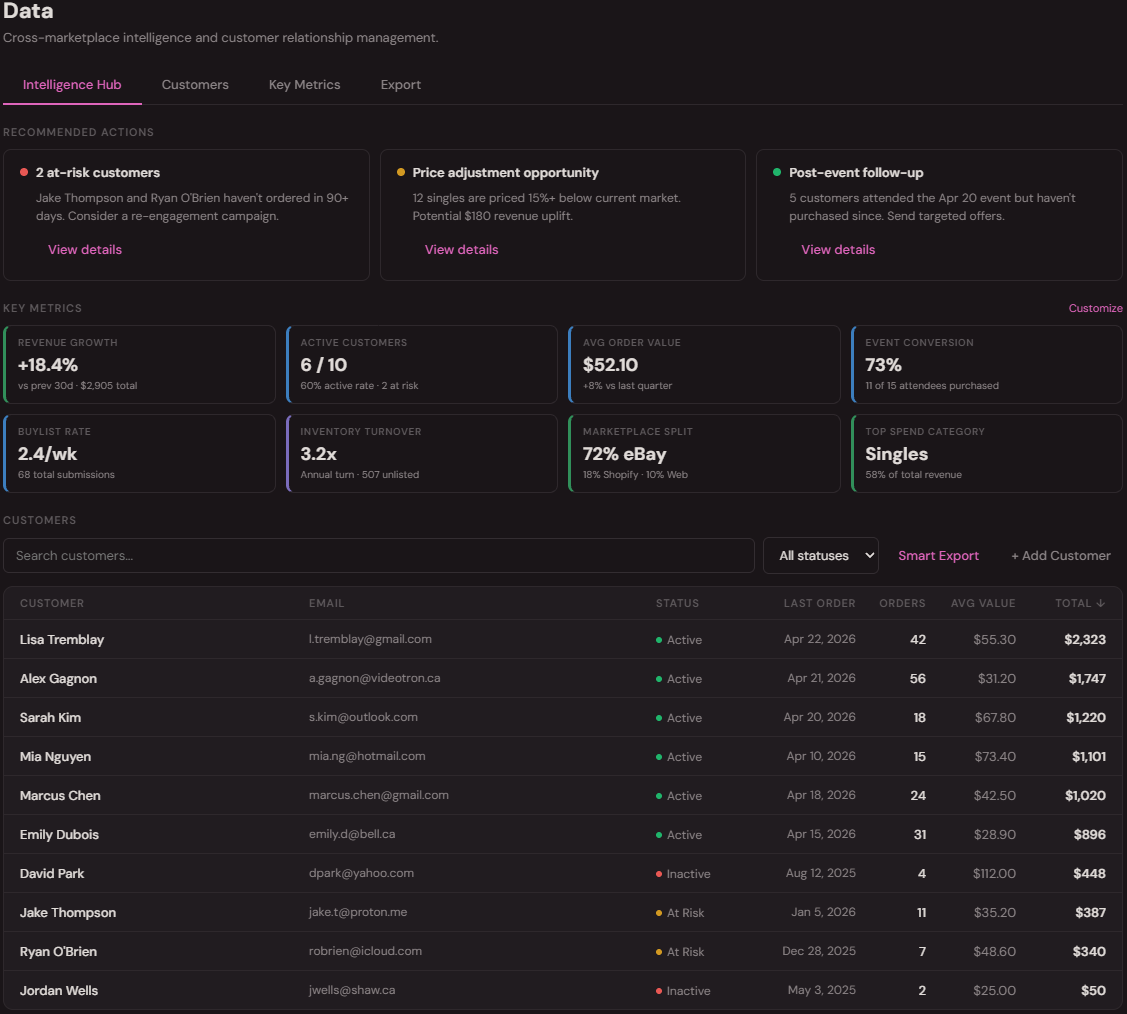Click the Dec 28, 2025 last order date
The height and width of the screenshot is (1014, 1127).
point(819,951)
